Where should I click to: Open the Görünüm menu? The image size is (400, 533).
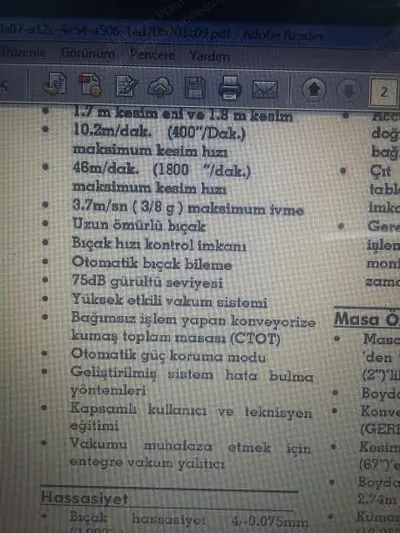88,53
